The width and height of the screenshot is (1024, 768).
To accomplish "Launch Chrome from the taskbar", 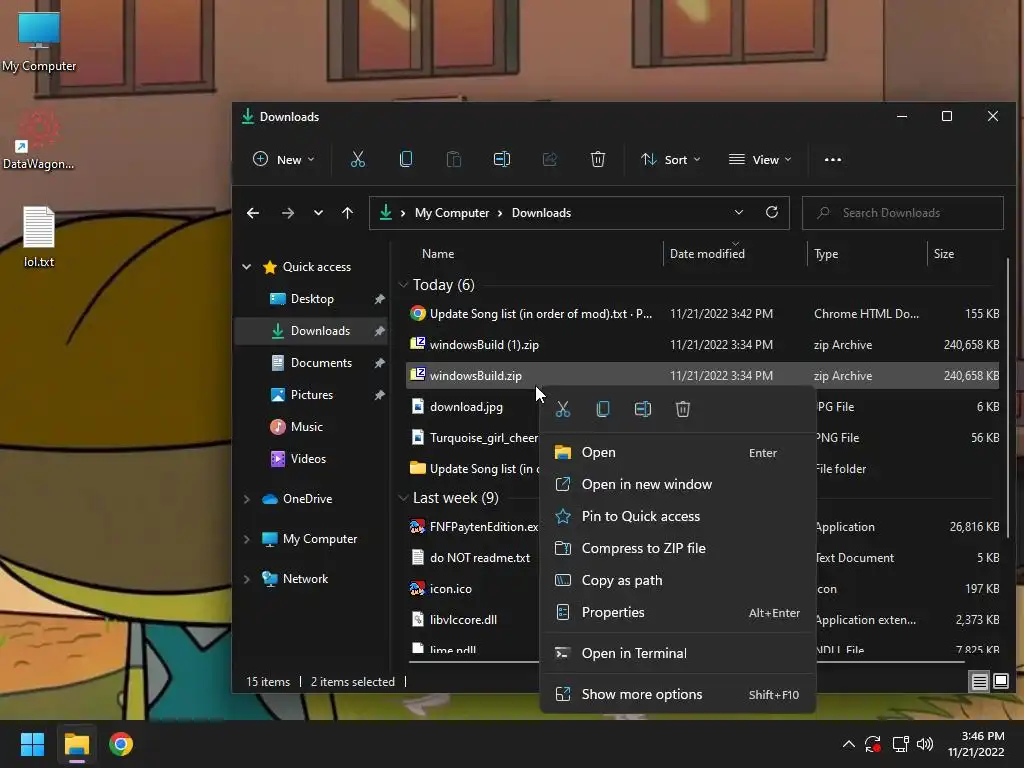I will point(121,744).
